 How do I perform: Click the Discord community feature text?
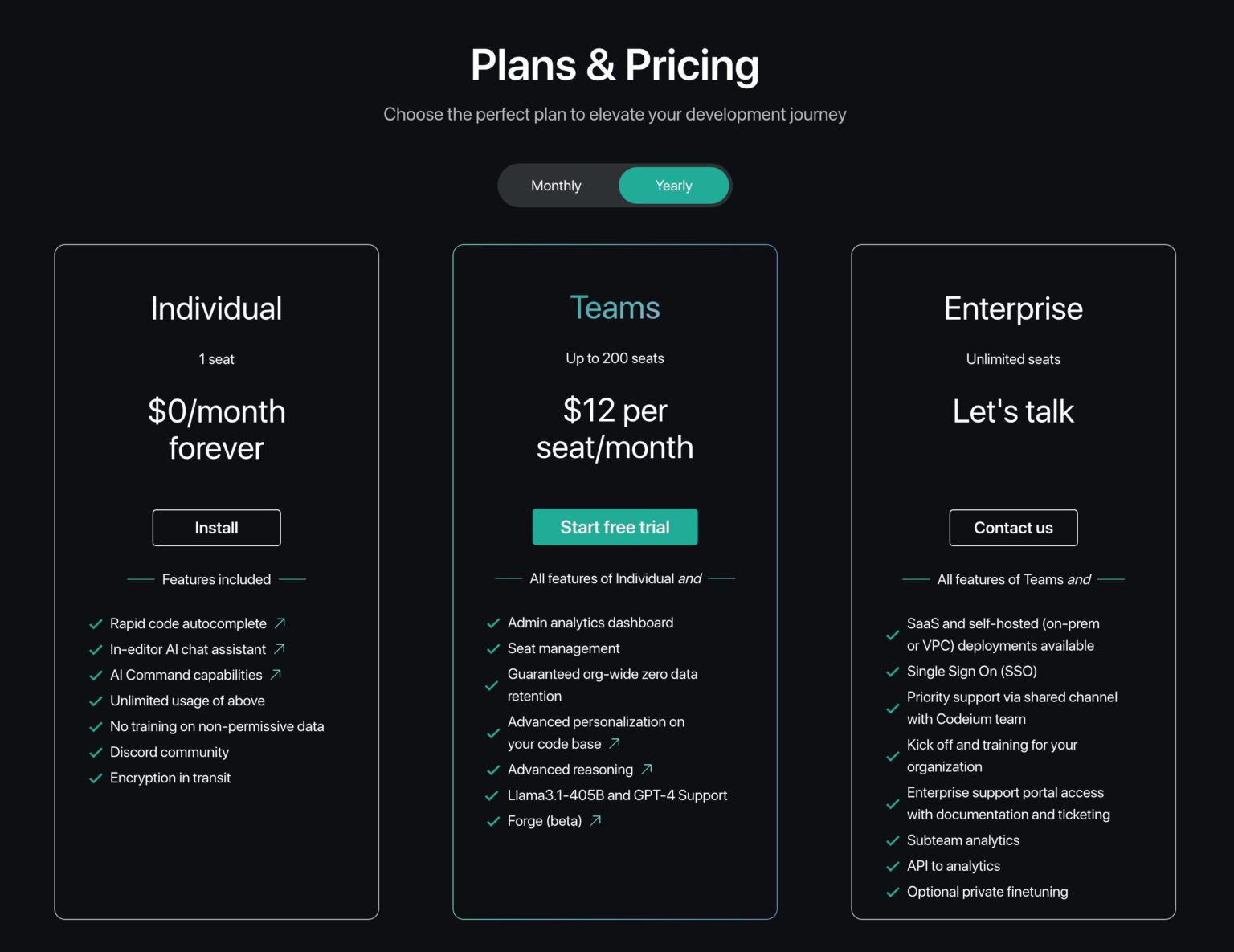click(x=170, y=752)
